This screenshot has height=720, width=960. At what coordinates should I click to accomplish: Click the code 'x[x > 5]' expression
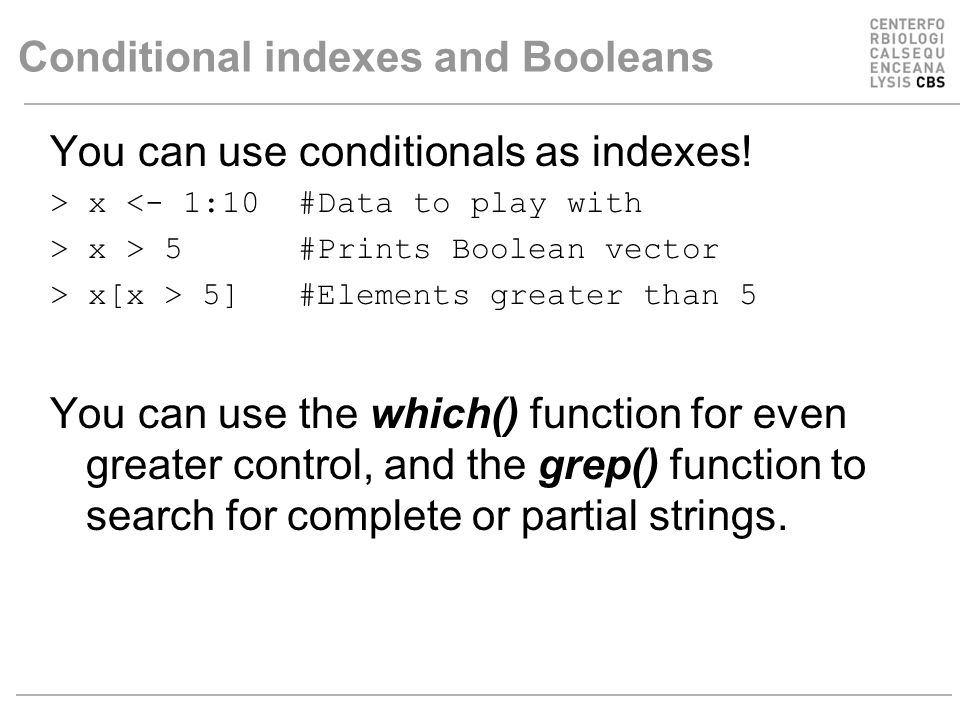point(162,296)
